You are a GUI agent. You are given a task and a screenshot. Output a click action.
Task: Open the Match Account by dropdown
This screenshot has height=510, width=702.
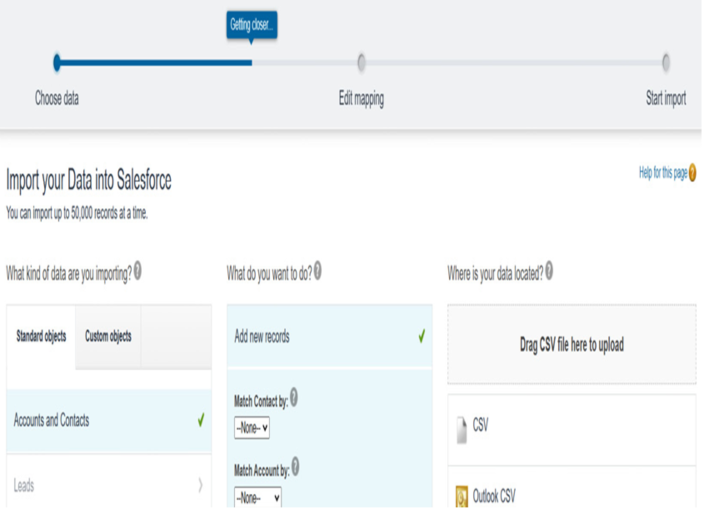pos(257,497)
